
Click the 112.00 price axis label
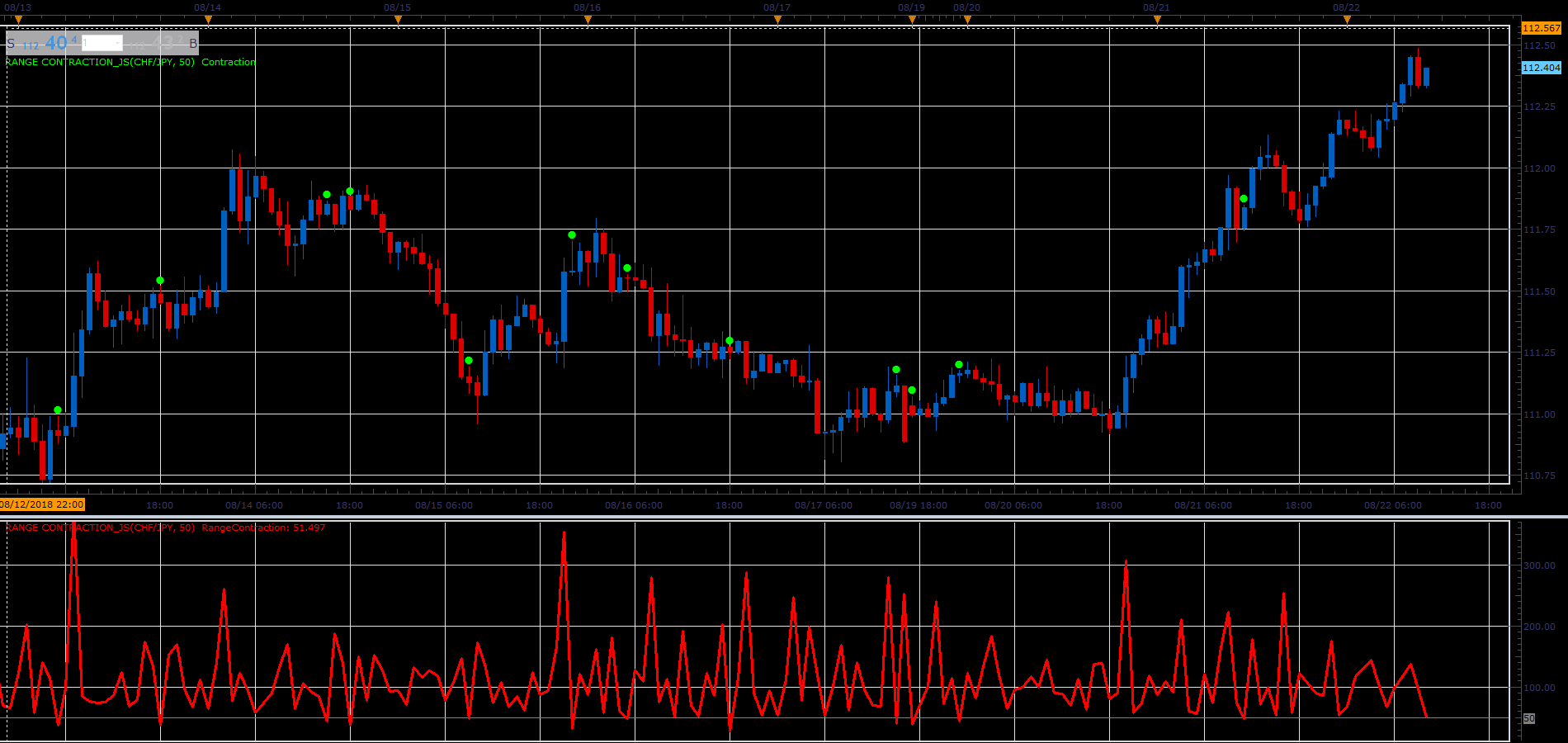click(x=1539, y=168)
